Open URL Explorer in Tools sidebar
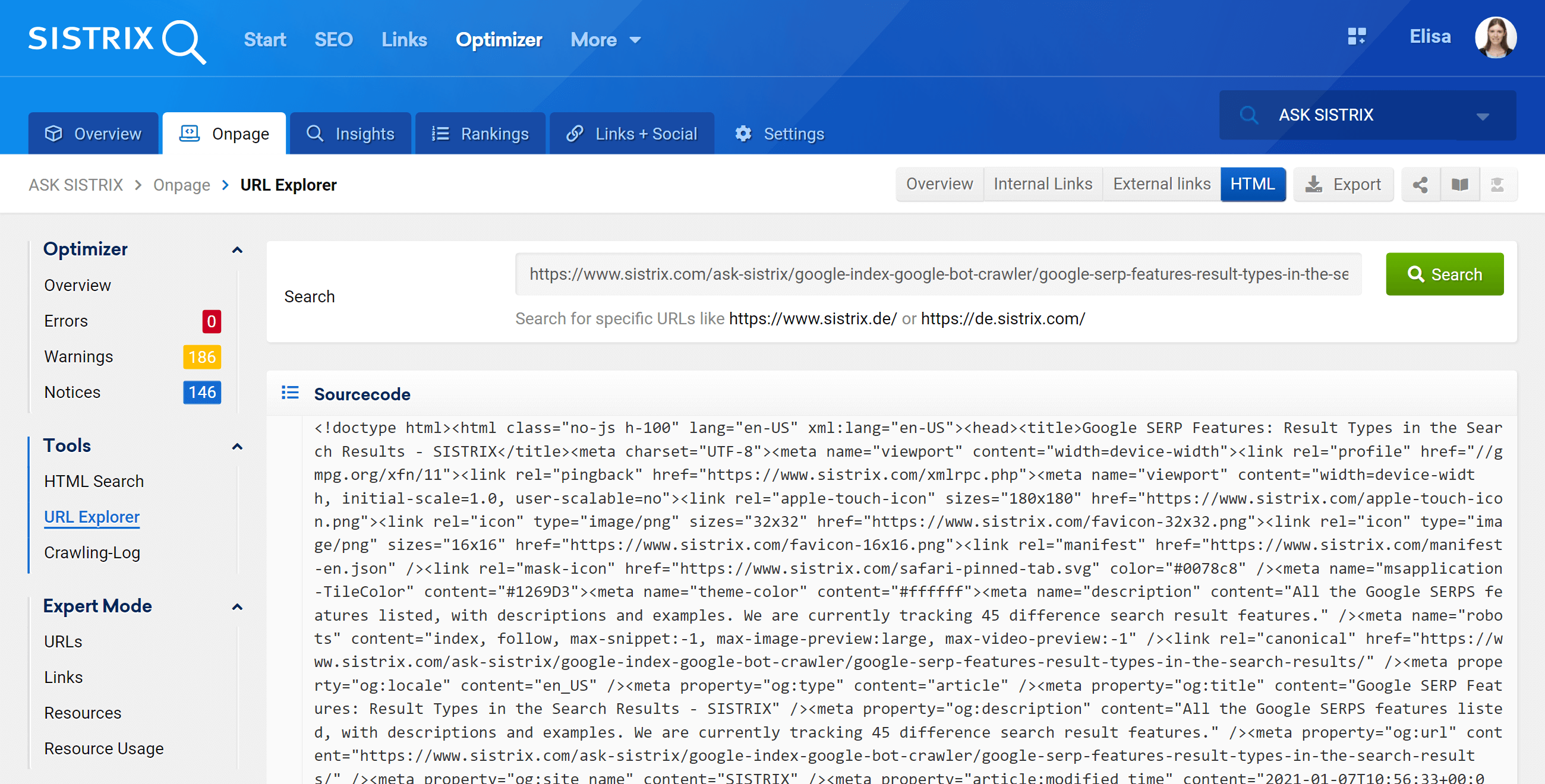Image resolution: width=1545 pixels, height=784 pixels. point(91,517)
